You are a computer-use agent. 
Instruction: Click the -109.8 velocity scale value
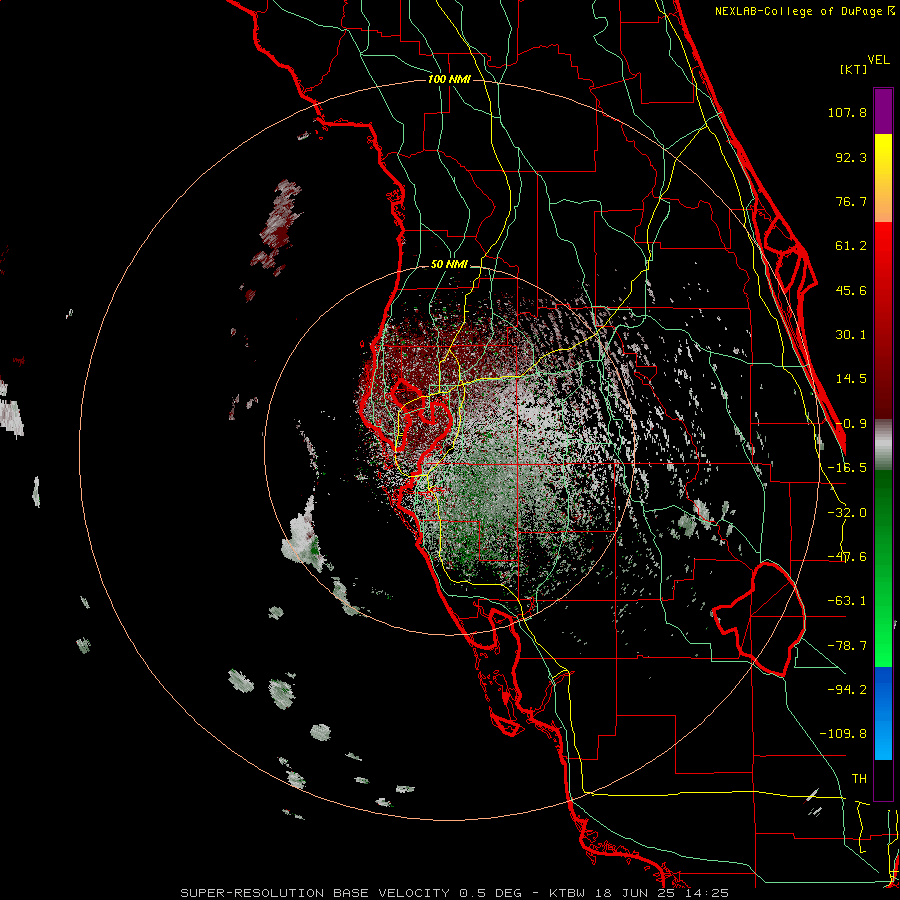click(843, 734)
